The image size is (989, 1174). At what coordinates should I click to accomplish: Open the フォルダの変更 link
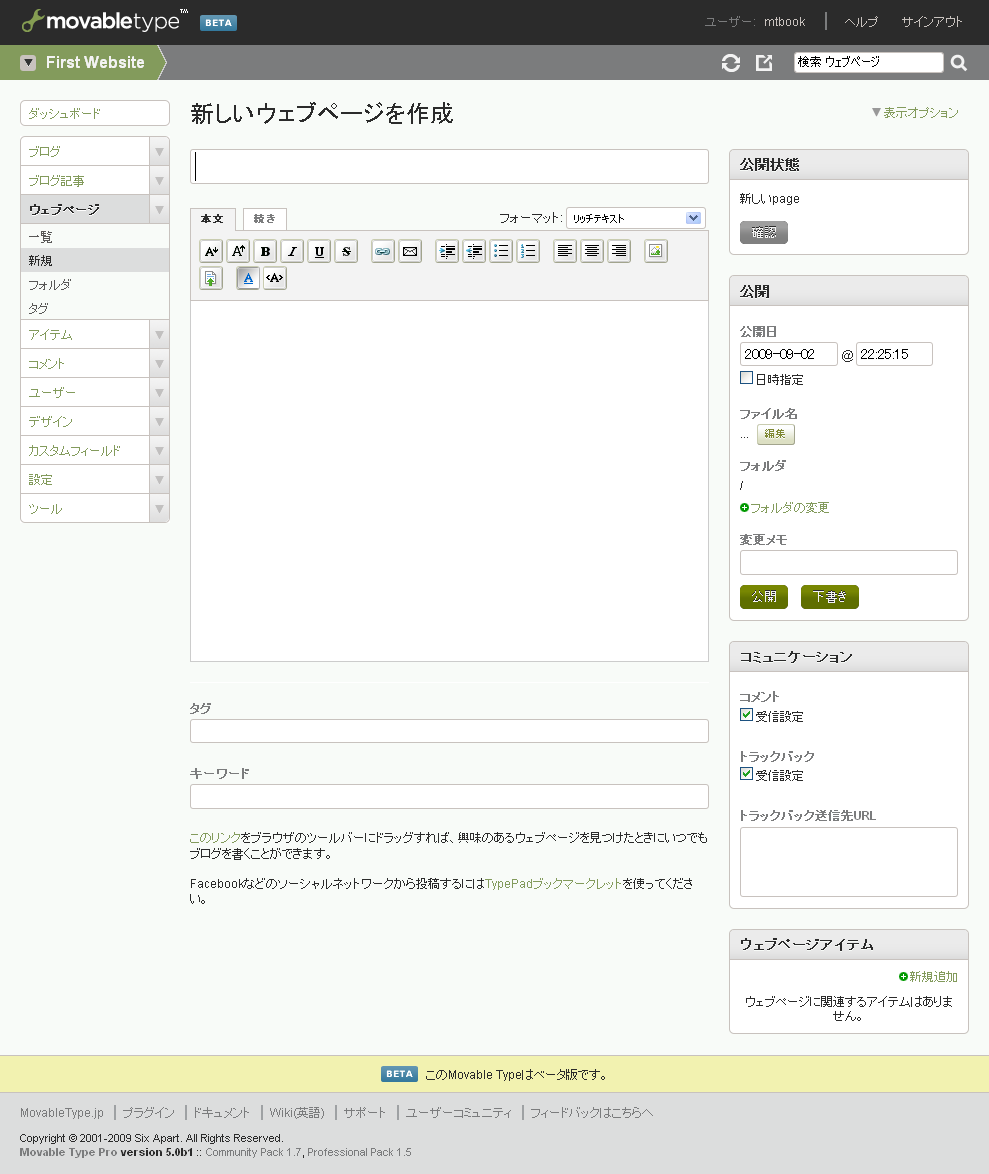pos(789,508)
